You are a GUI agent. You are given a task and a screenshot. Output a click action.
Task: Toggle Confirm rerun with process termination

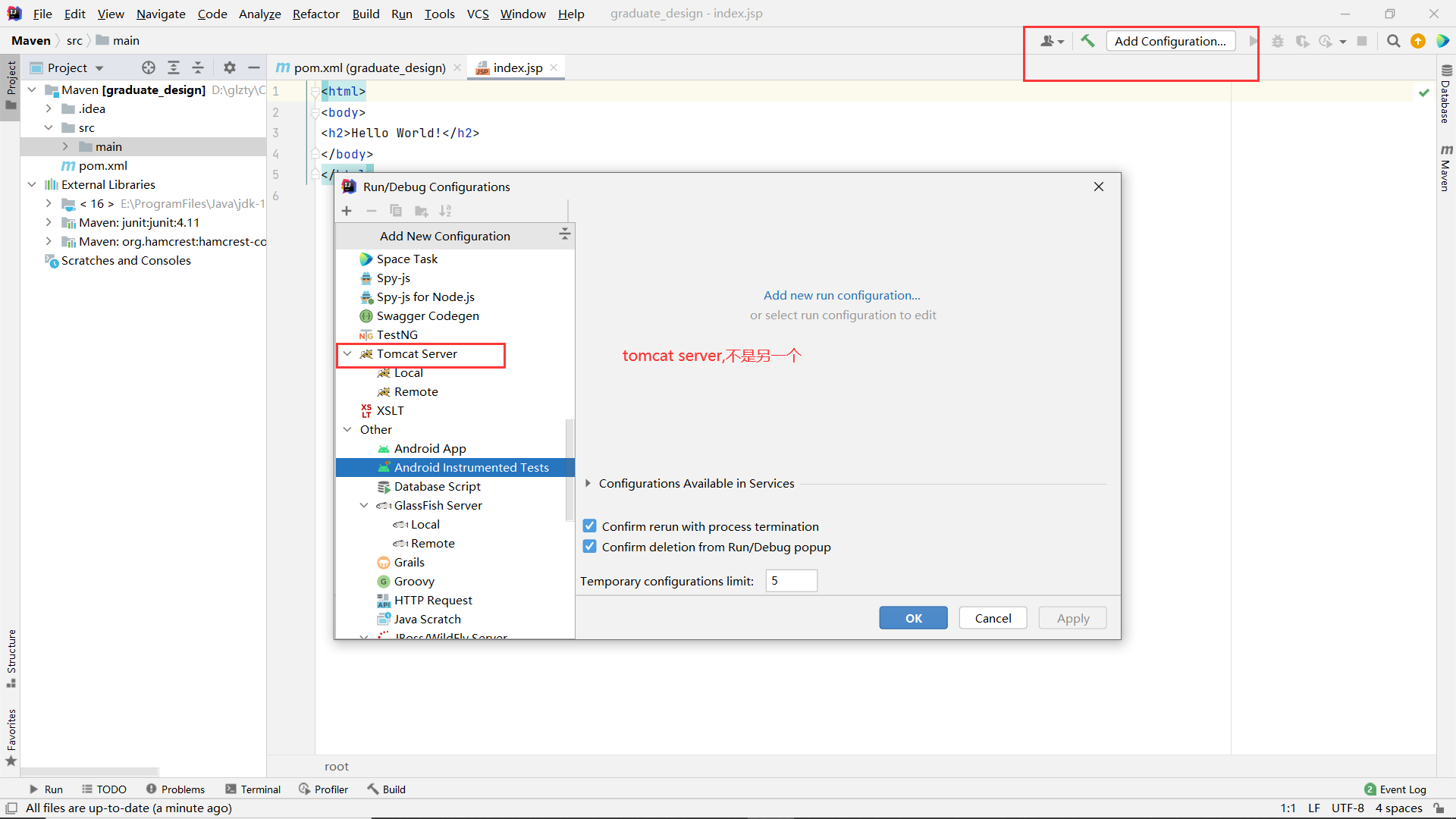pyautogui.click(x=589, y=526)
